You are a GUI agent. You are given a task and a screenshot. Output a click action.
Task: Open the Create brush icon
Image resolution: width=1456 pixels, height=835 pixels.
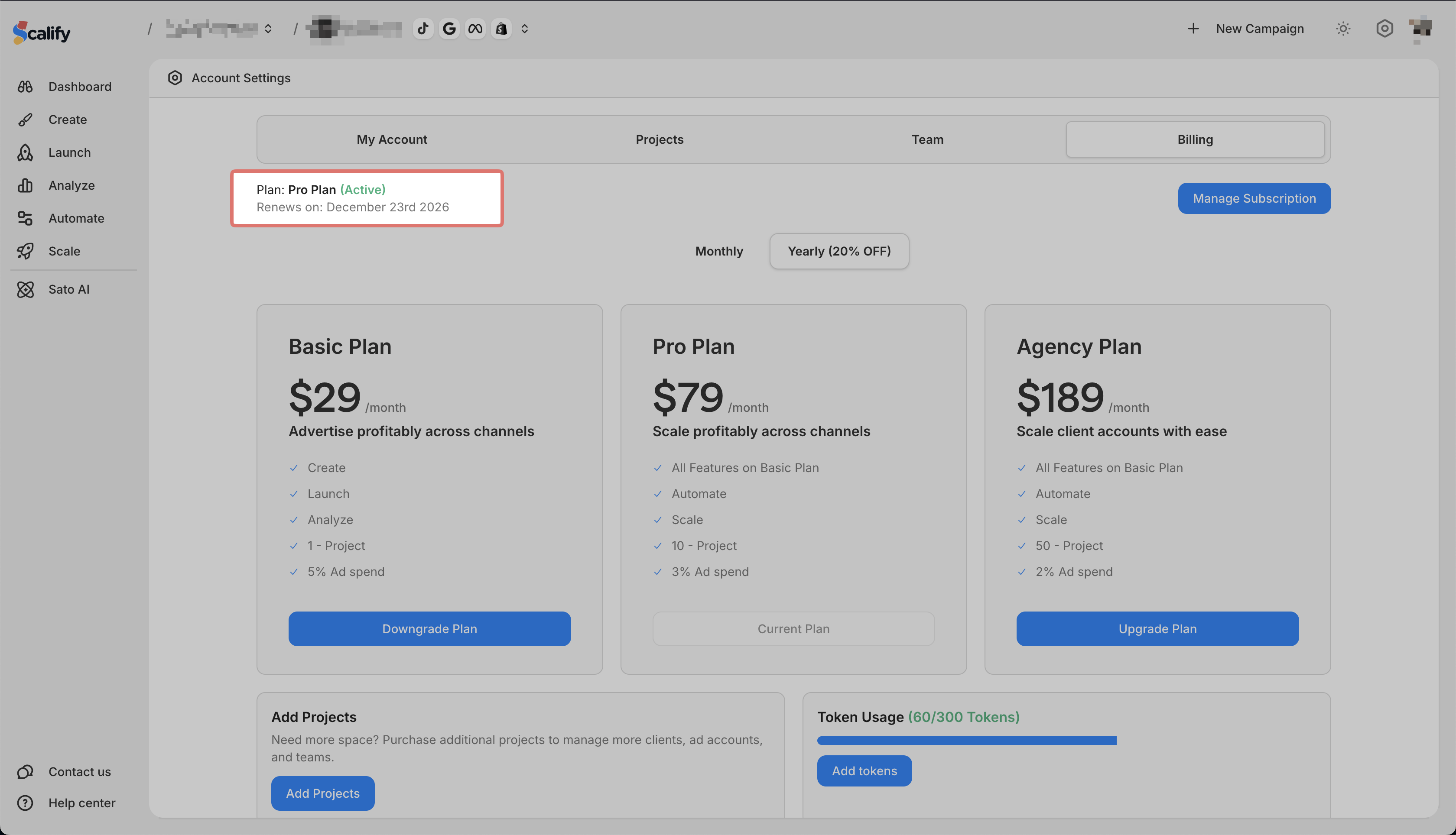tap(25, 120)
